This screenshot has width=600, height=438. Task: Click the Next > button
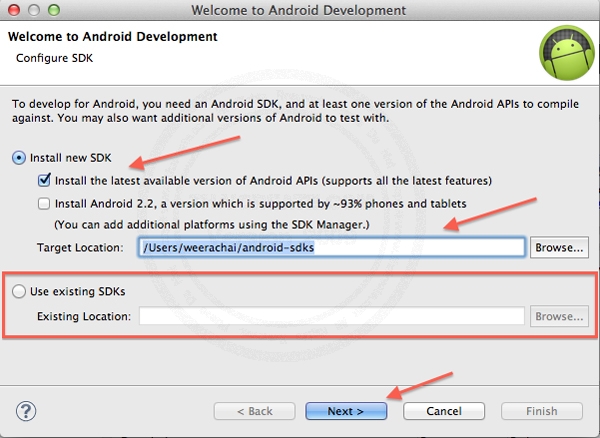346,411
